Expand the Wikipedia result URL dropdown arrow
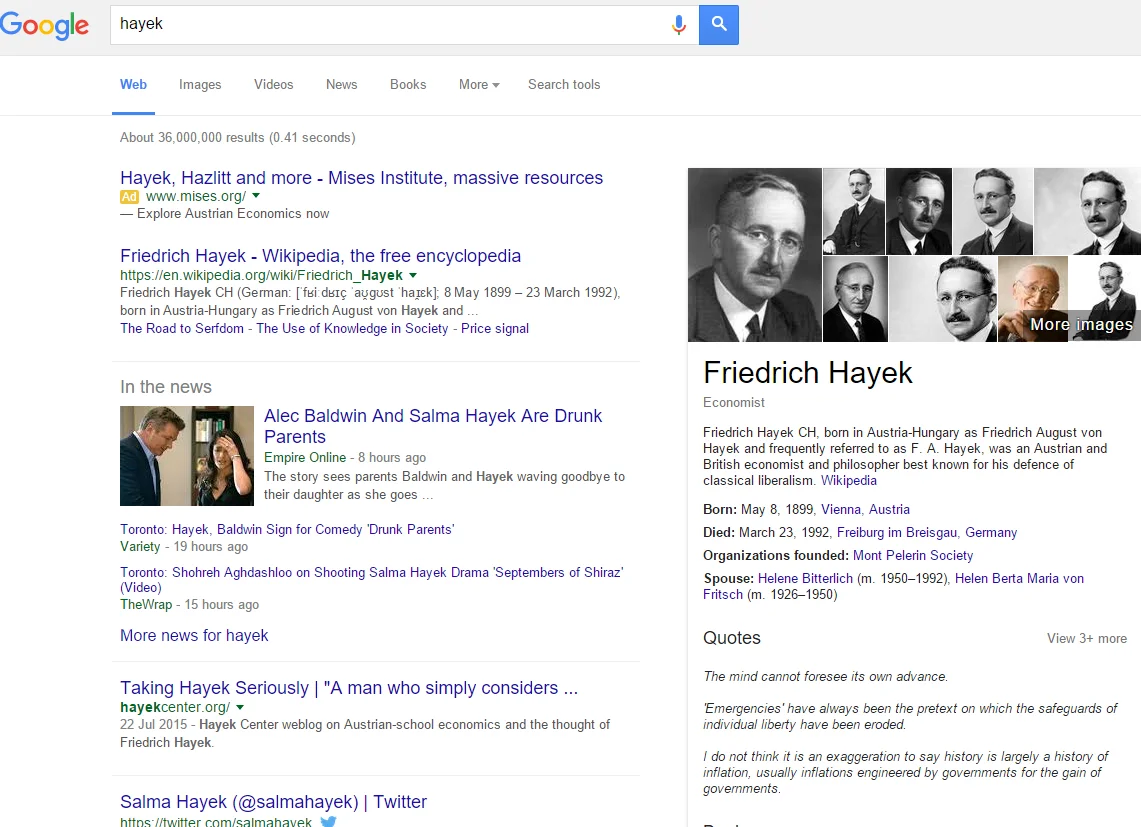Screen dimensions: 1141x827 click(413, 275)
